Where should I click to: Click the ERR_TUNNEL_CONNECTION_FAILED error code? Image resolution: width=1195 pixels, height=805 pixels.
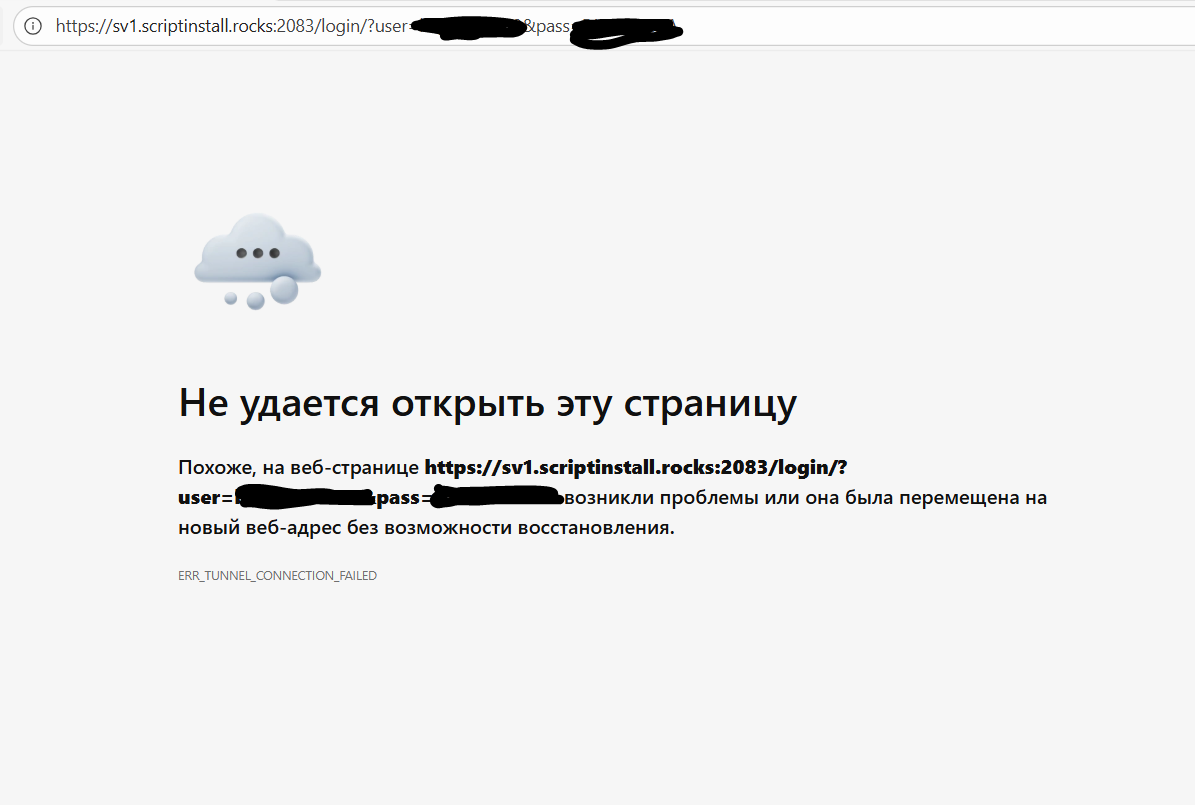(277, 576)
